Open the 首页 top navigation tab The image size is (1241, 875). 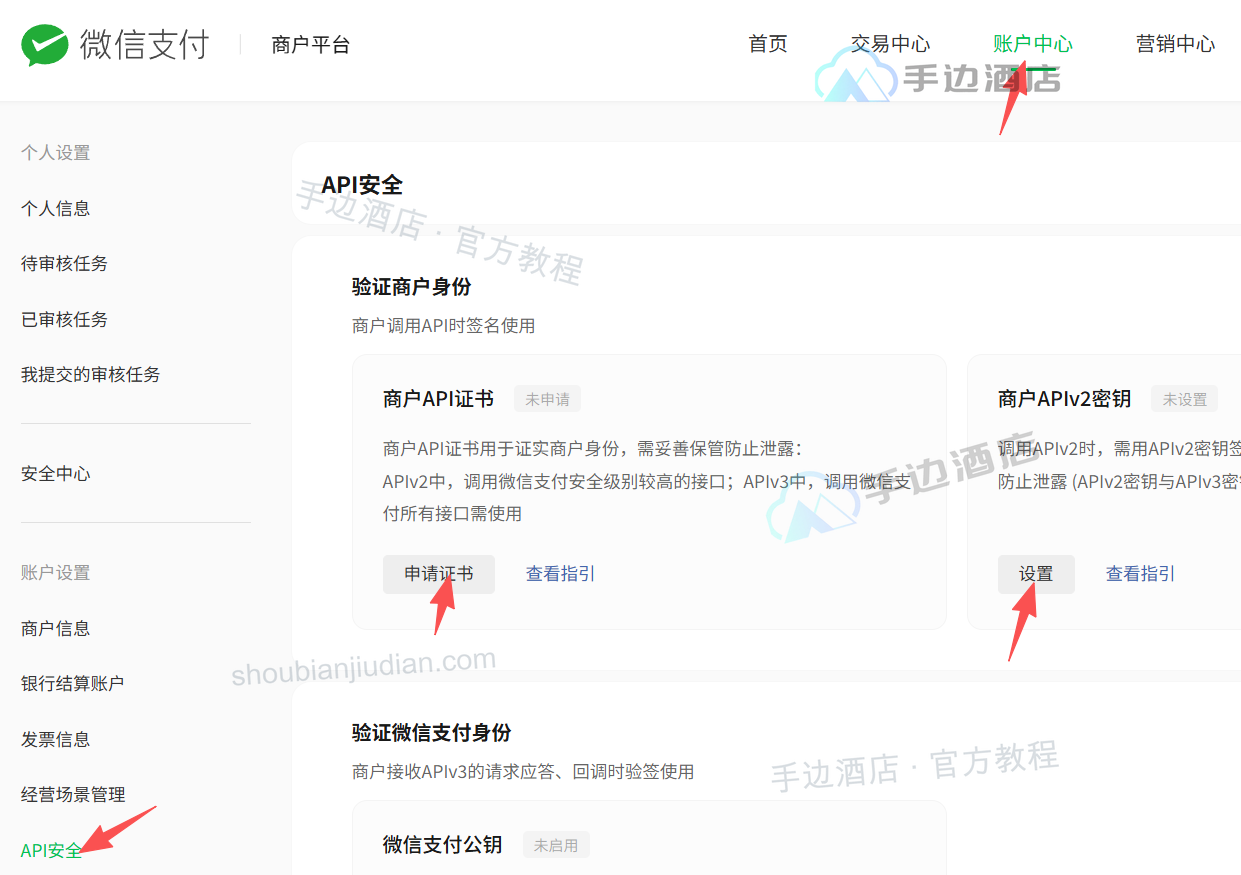point(768,44)
